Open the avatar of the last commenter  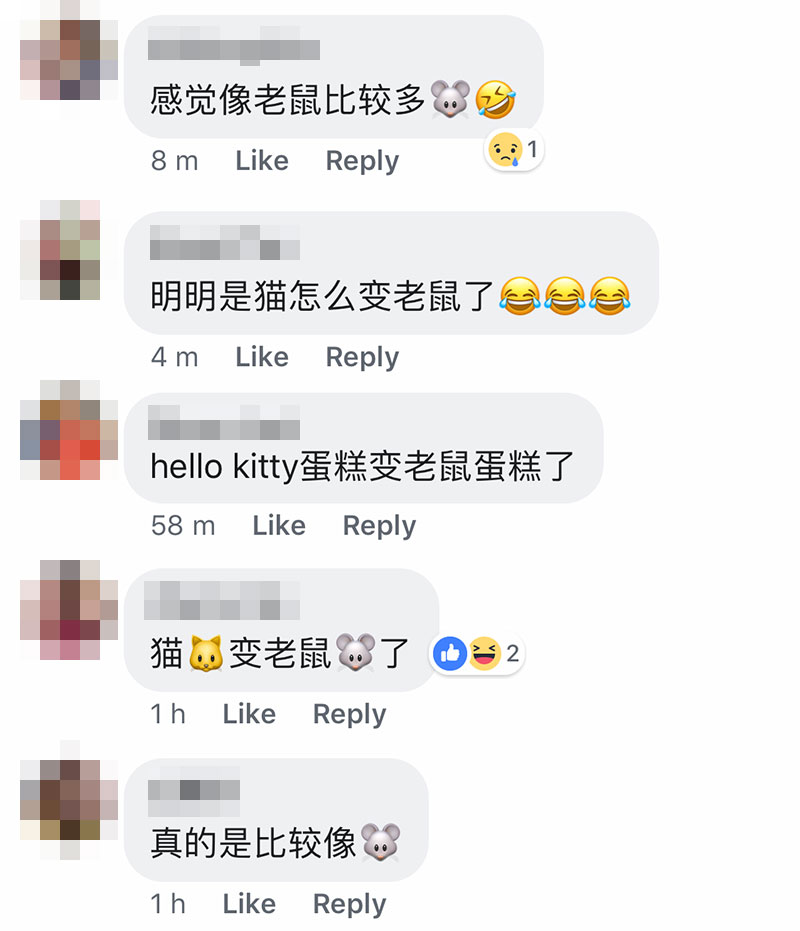click(x=69, y=800)
